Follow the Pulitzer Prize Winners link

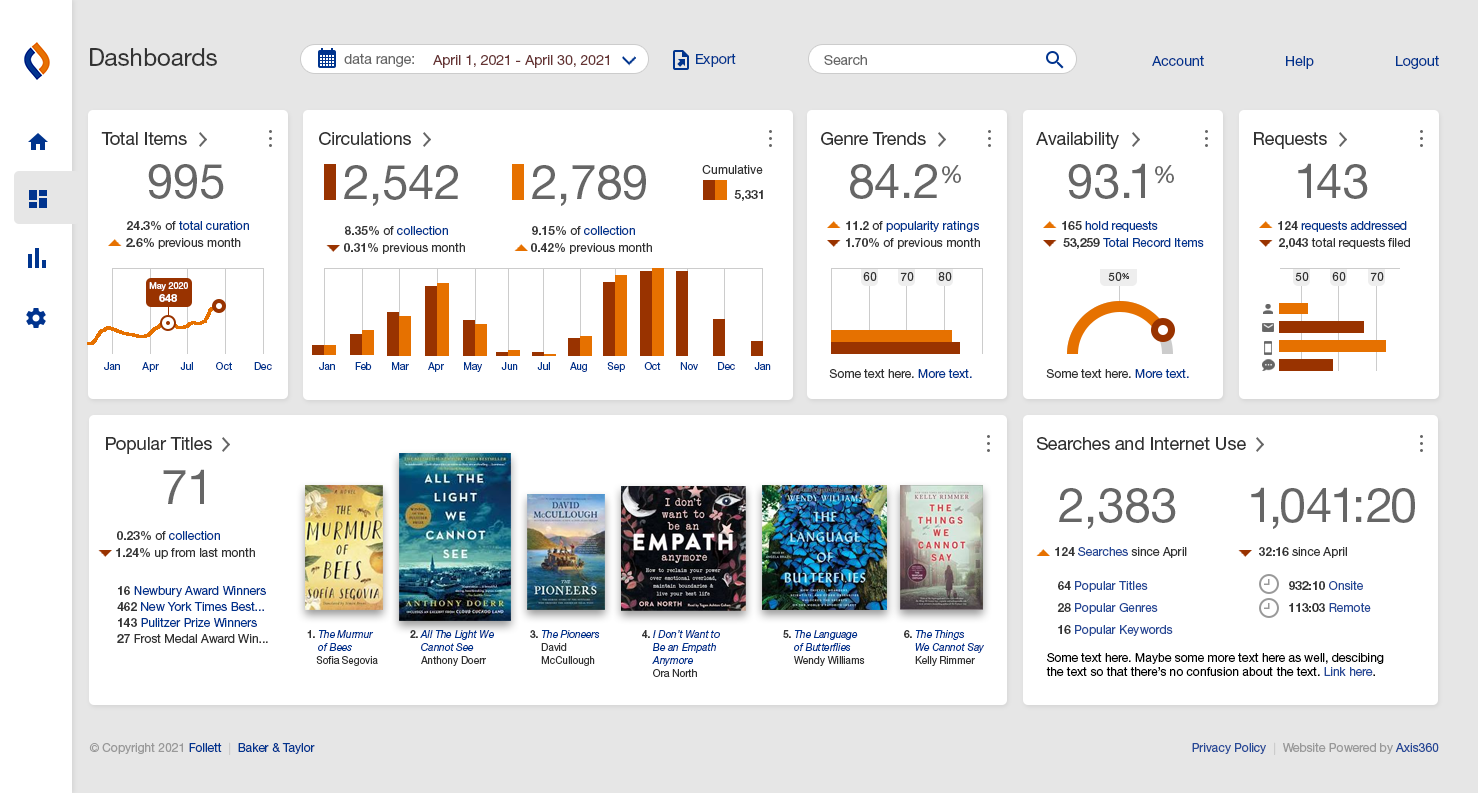point(198,623)
